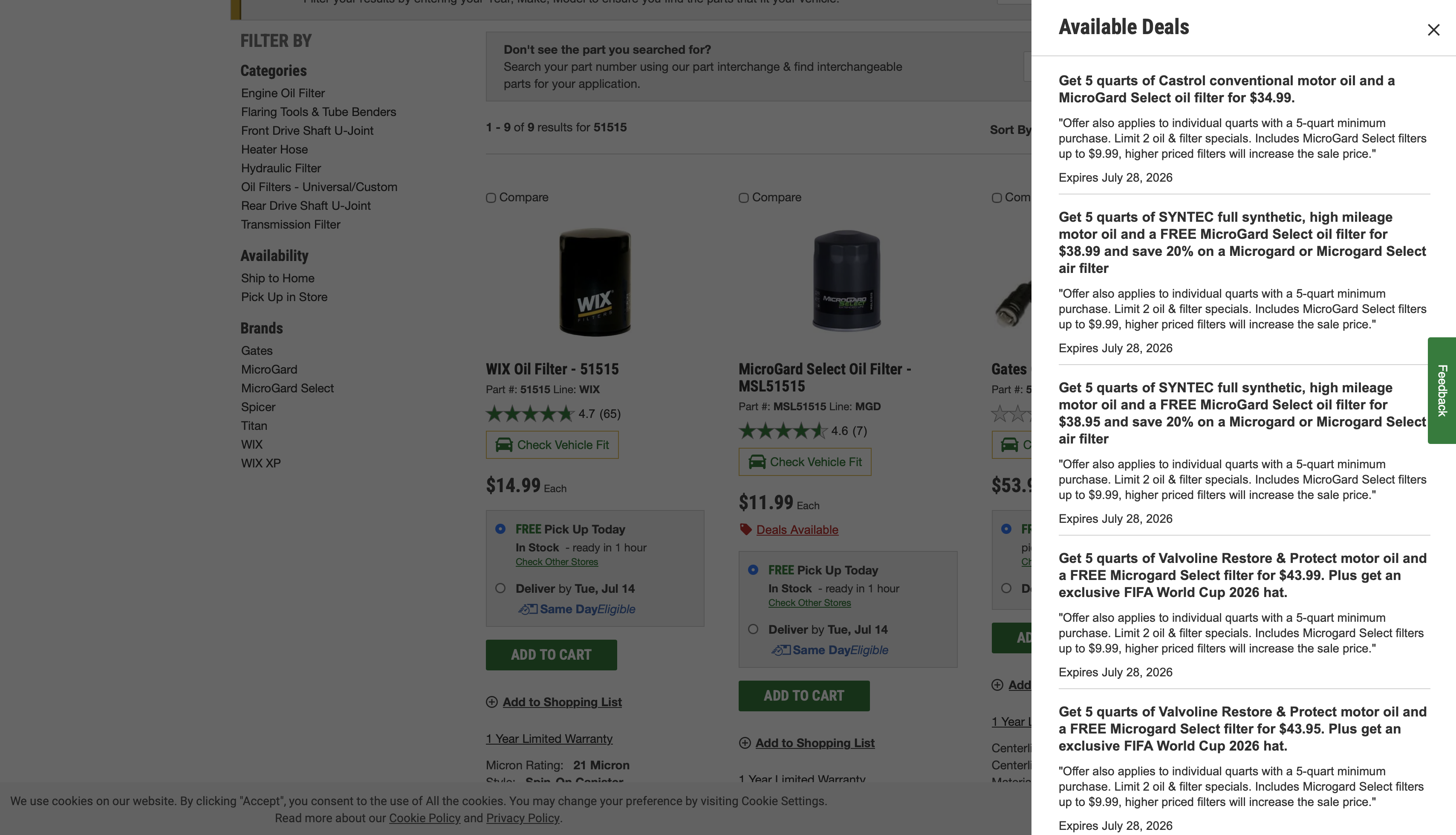Click the MicroGard Select star rating
Viewport: 1456px width, 835px height.
(x=783, y=431)
